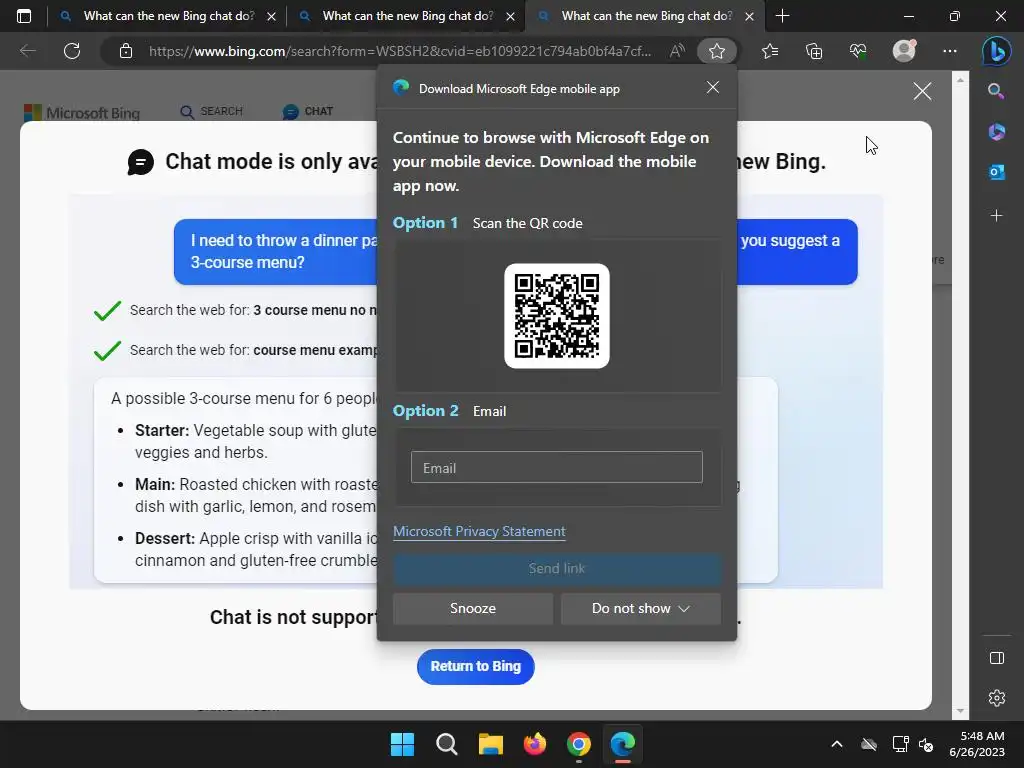
Task: Refresh the current page
Action: pos(72,51)
